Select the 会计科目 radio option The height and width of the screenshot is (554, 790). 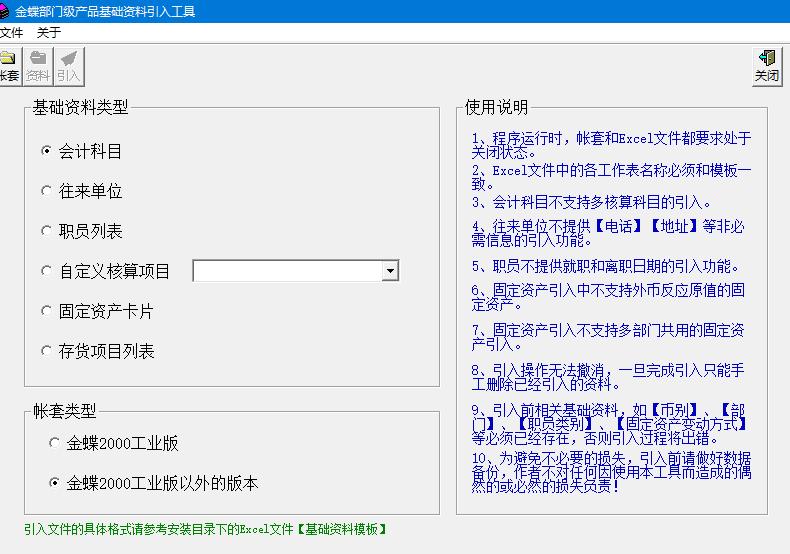click(46, 151)
